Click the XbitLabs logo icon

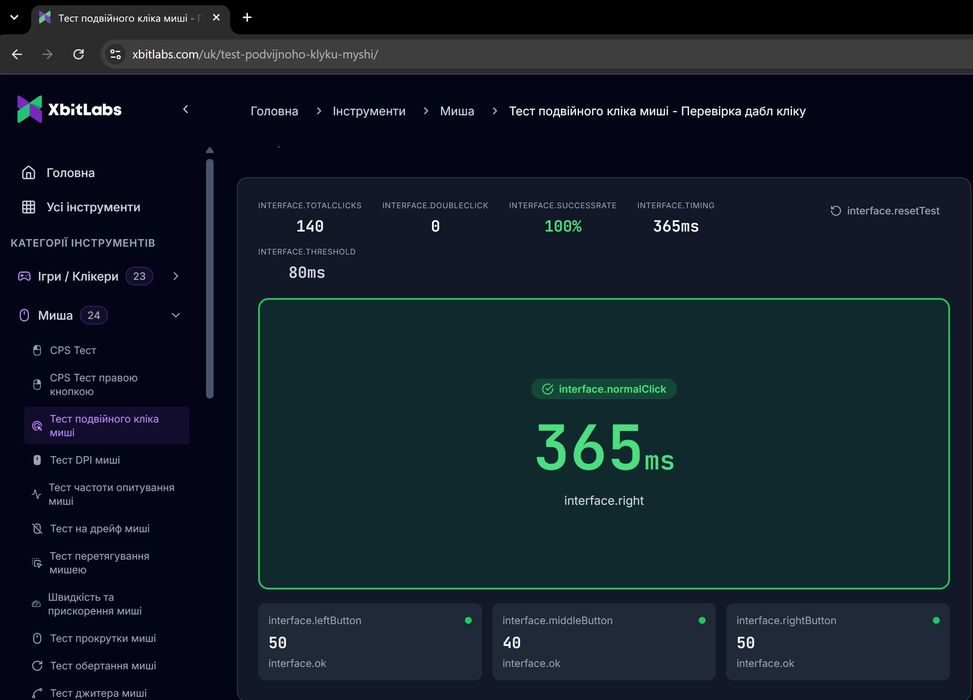pyautogui.click(x=29, y=109)
